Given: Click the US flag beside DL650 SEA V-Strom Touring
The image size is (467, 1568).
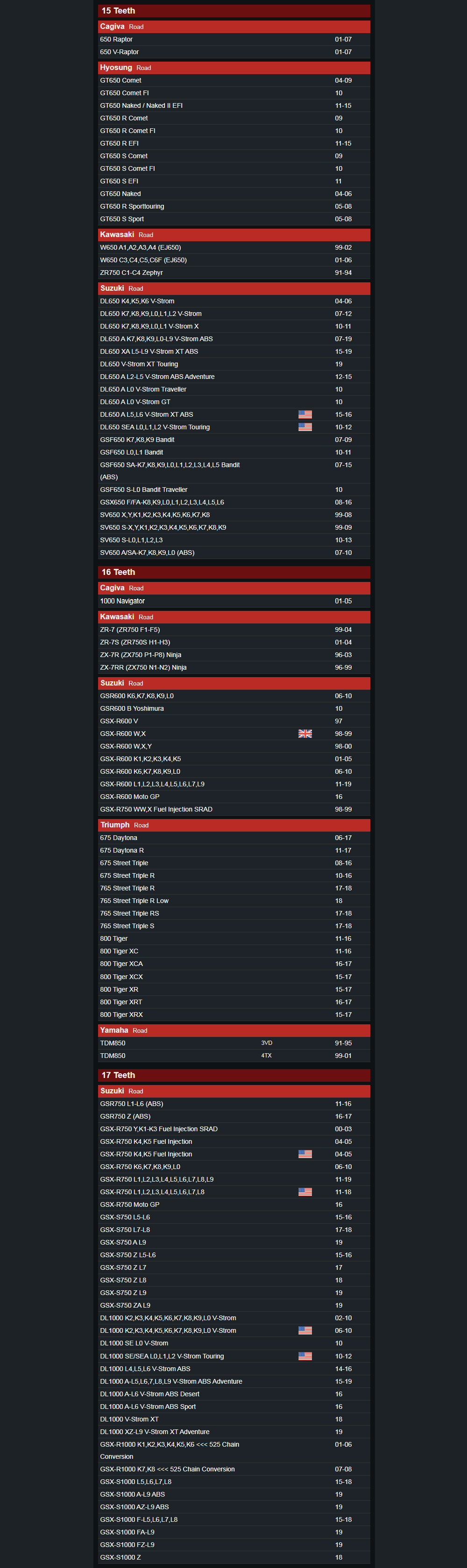Looking at the screenshot, I should pyautogui.click(x=305, y=427).
